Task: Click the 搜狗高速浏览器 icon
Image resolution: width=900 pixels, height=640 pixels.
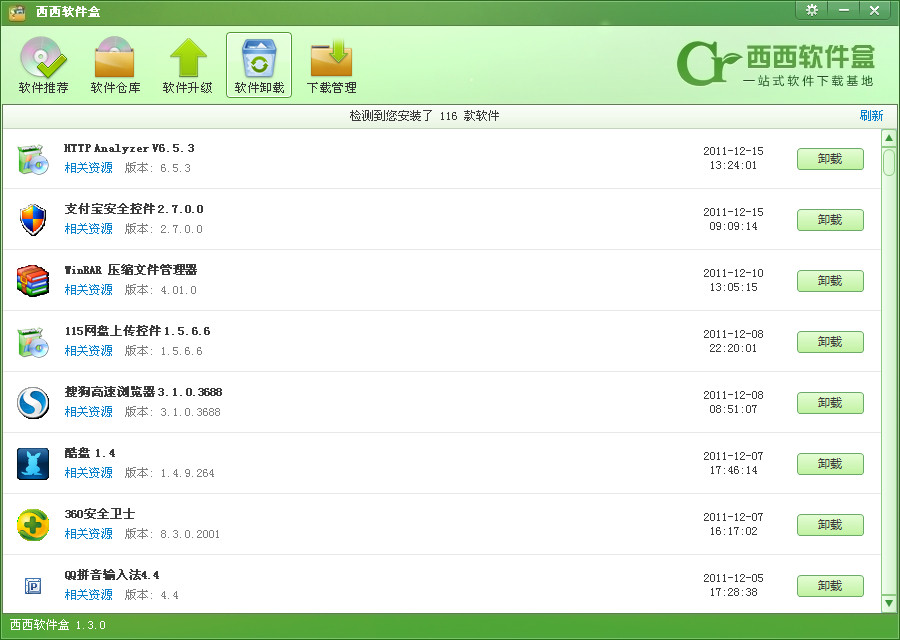Action: 33,403
